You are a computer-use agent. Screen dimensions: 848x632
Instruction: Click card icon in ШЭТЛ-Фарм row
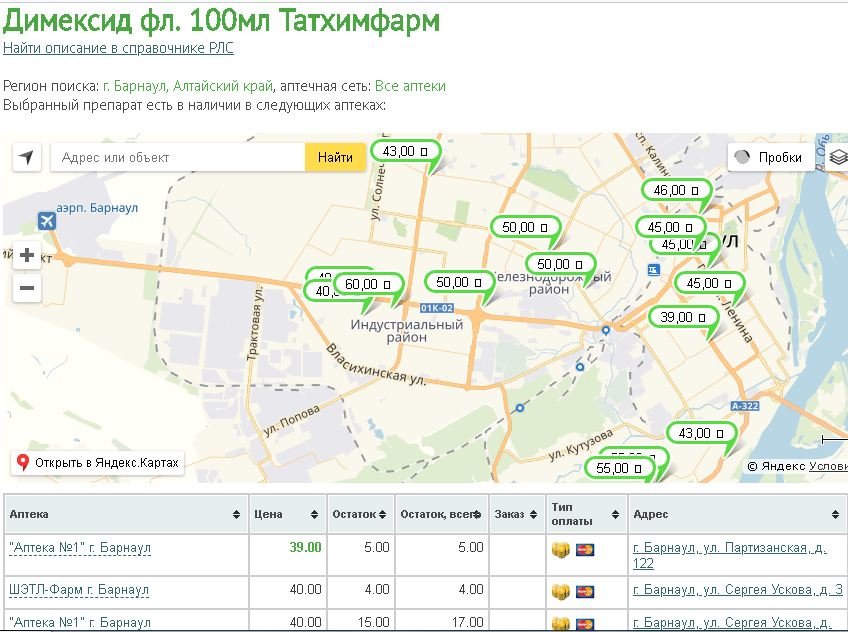click(585, 591)
